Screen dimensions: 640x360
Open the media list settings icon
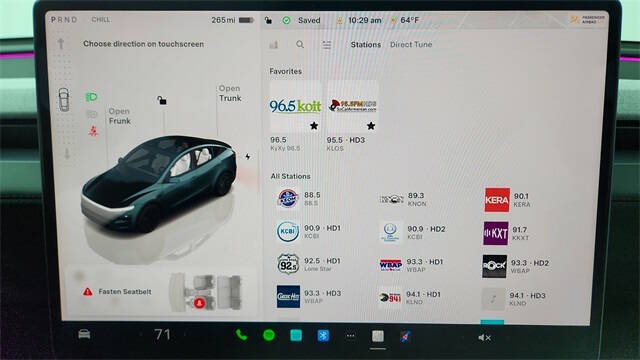click(327, 45)
